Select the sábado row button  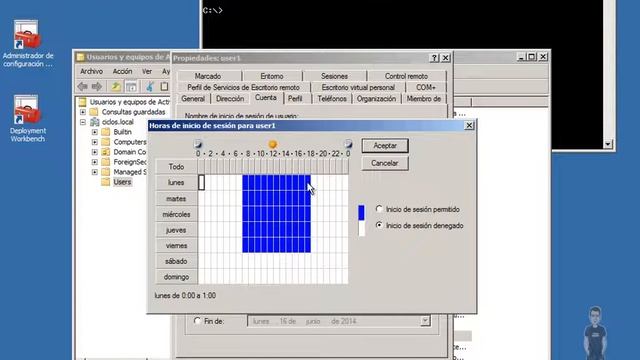176,261
